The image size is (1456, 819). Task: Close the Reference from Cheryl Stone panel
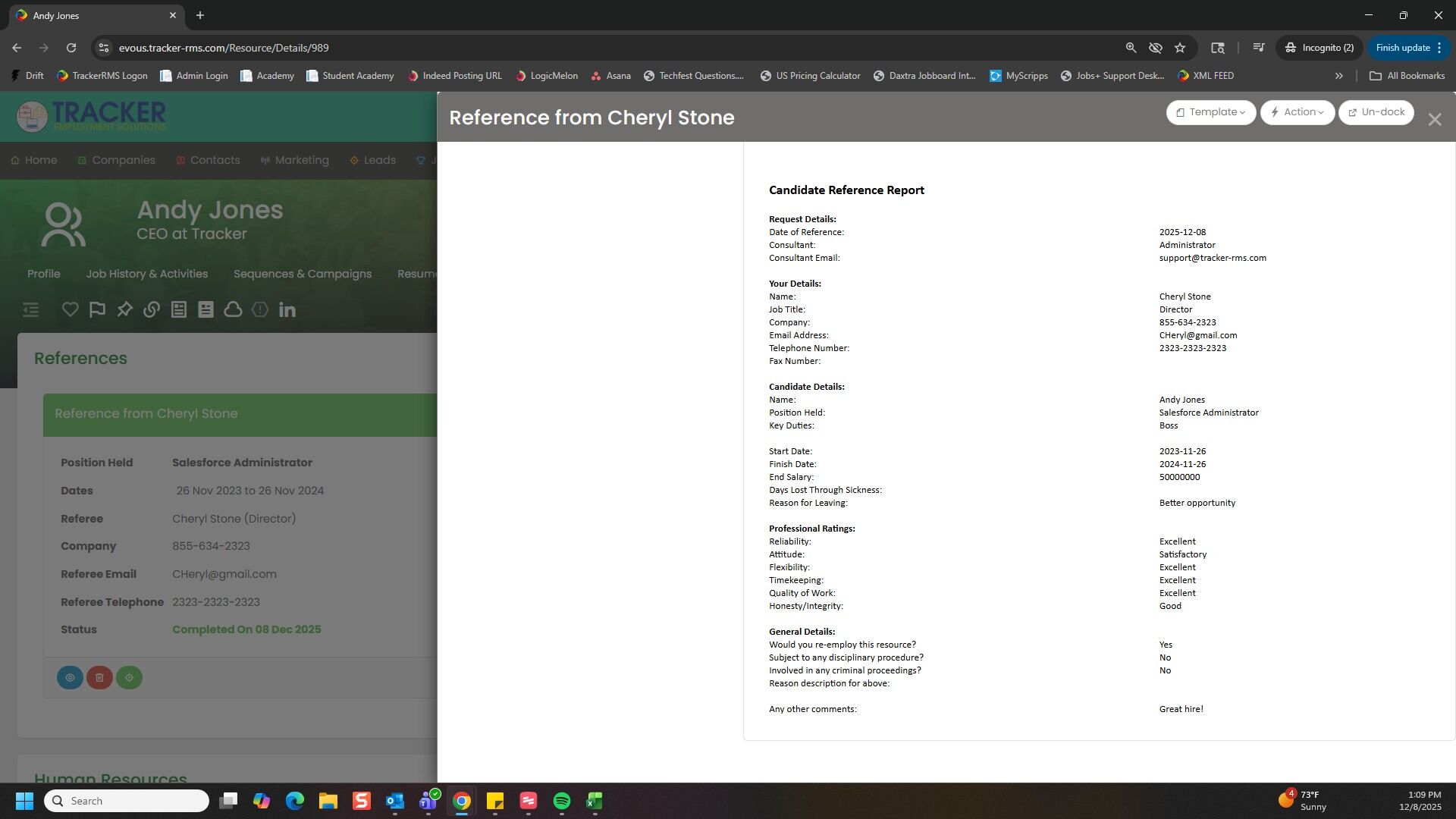[1434, 120]
